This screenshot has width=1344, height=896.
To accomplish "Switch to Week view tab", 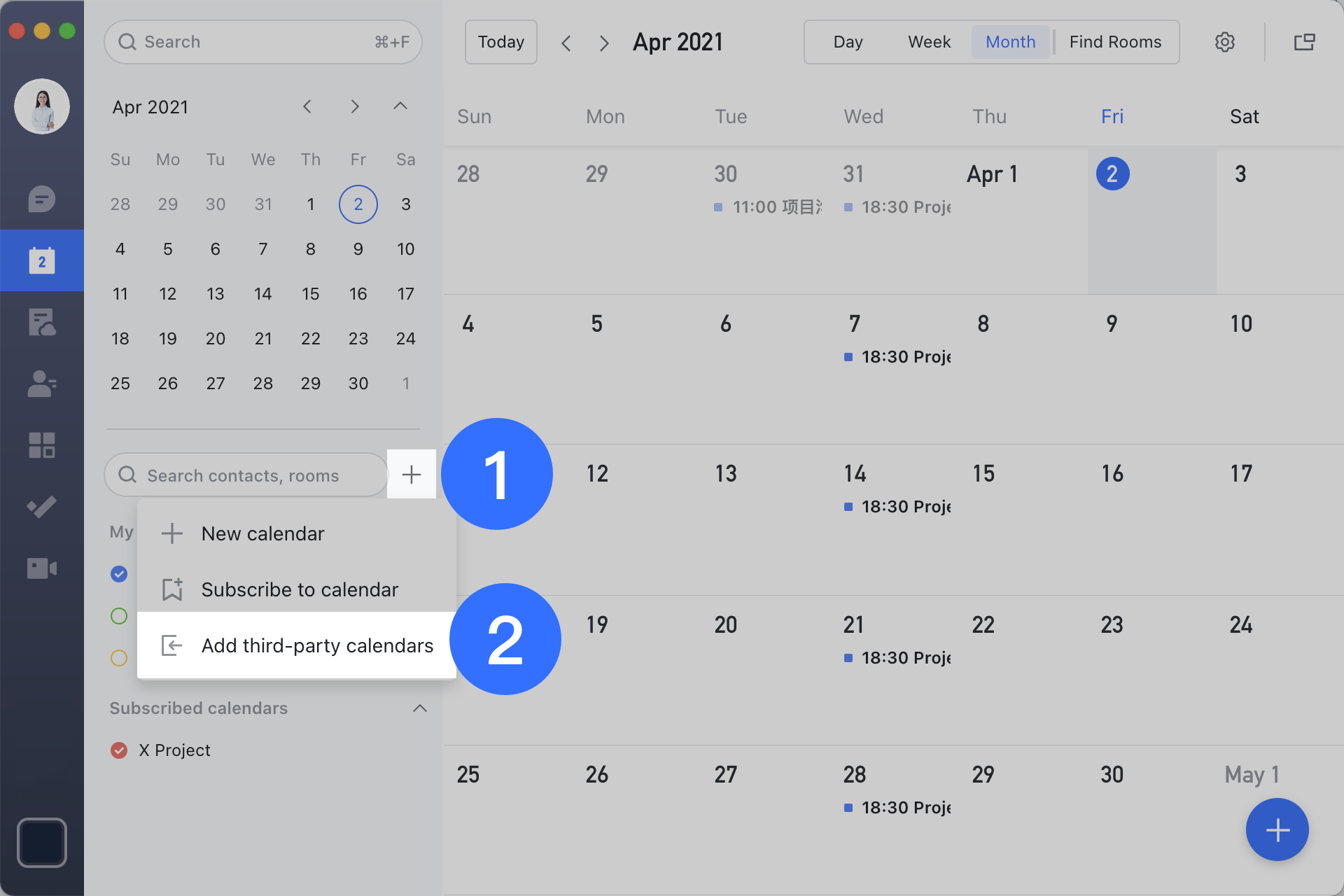I will pyautogui.click(x=929, y=42).
